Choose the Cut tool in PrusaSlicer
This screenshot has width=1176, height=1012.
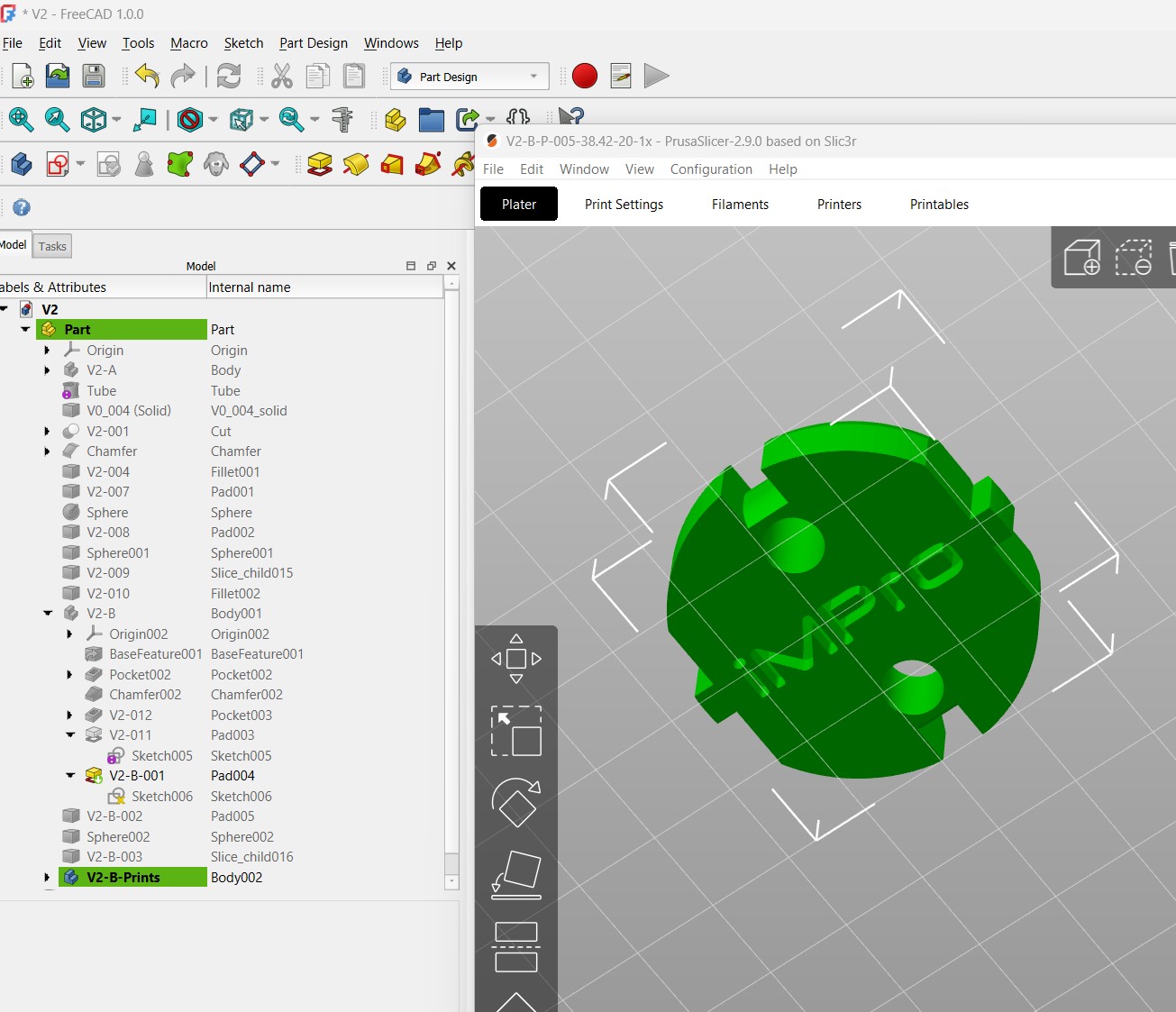515,947
